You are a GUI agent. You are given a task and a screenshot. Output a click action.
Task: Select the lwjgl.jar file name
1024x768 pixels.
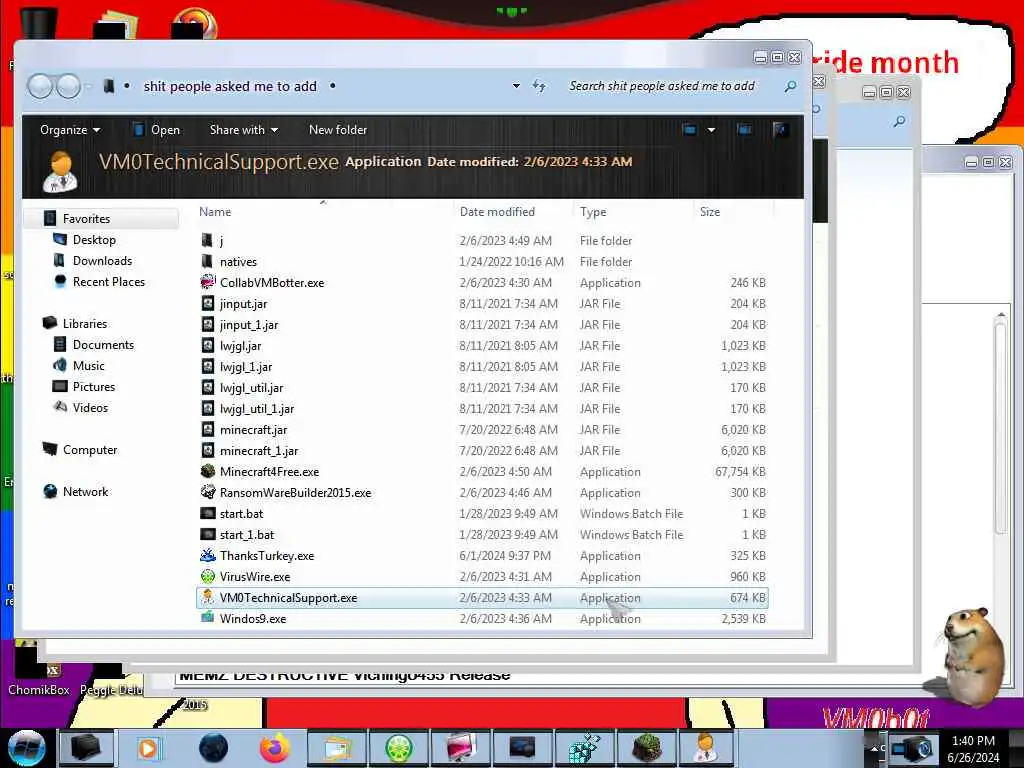click(x=240, y=345)
